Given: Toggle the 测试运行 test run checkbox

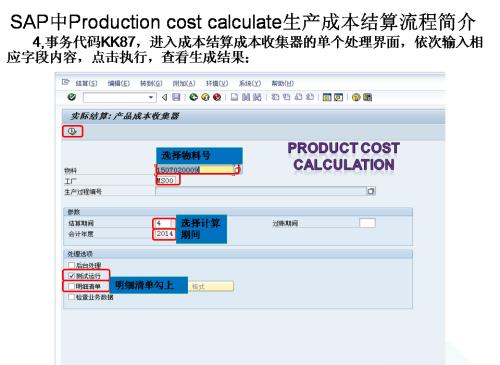Looking at the screenshot, I should [x=71, y=276].
